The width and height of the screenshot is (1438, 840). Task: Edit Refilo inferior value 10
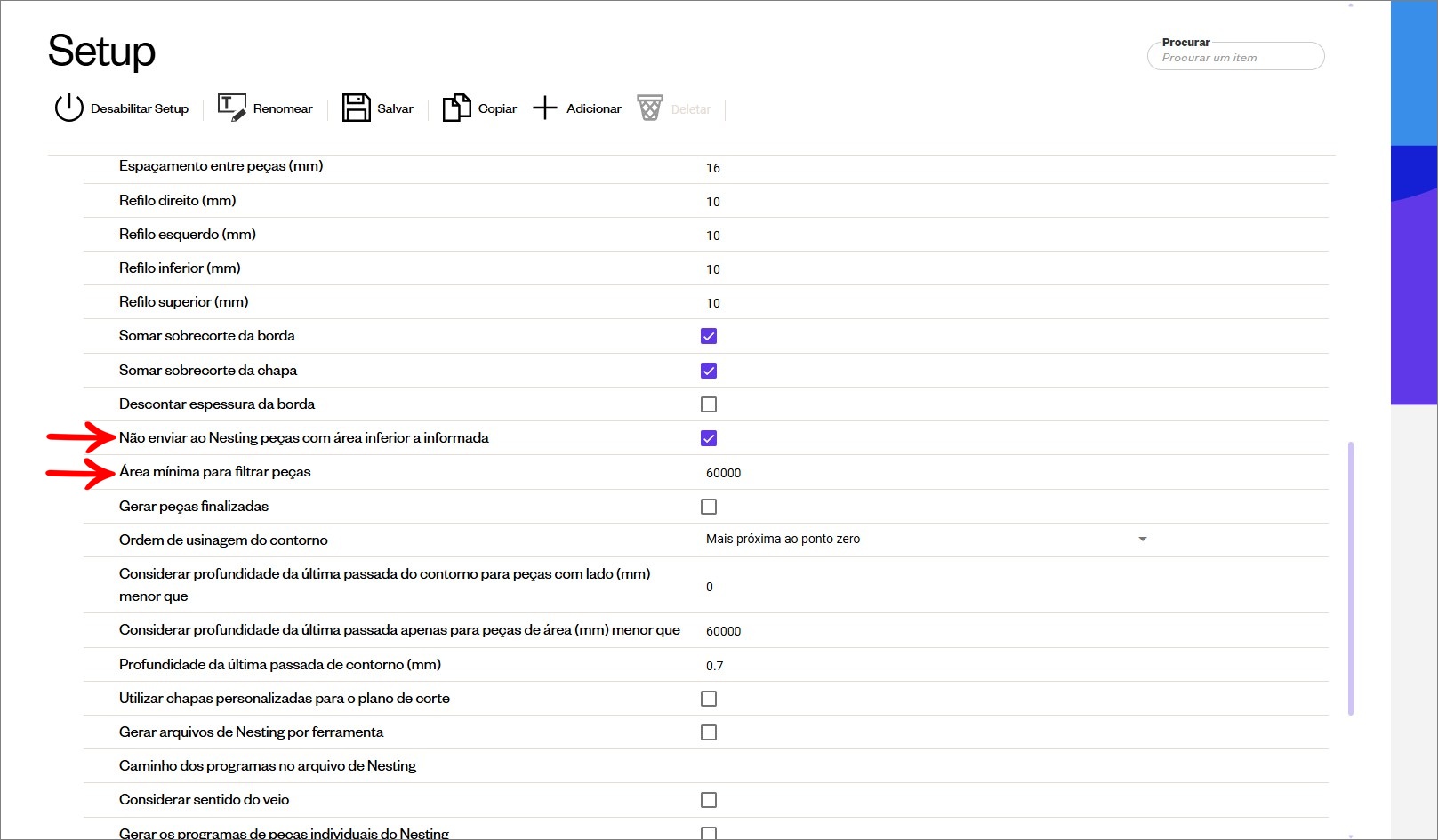713,269
